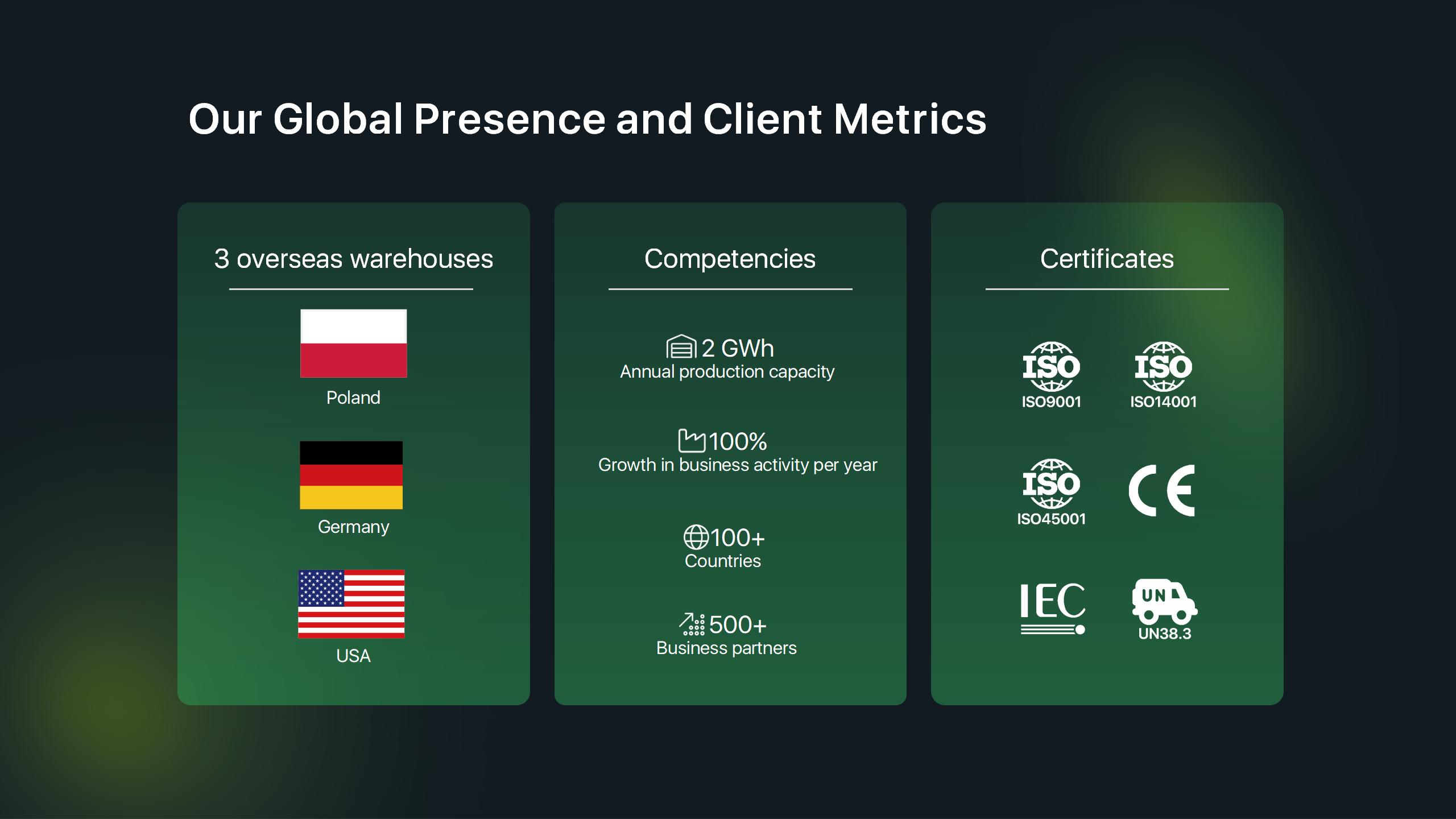Click the 100% value
1456x819 pixels.
pyautogui.click(x=738, y=441)
